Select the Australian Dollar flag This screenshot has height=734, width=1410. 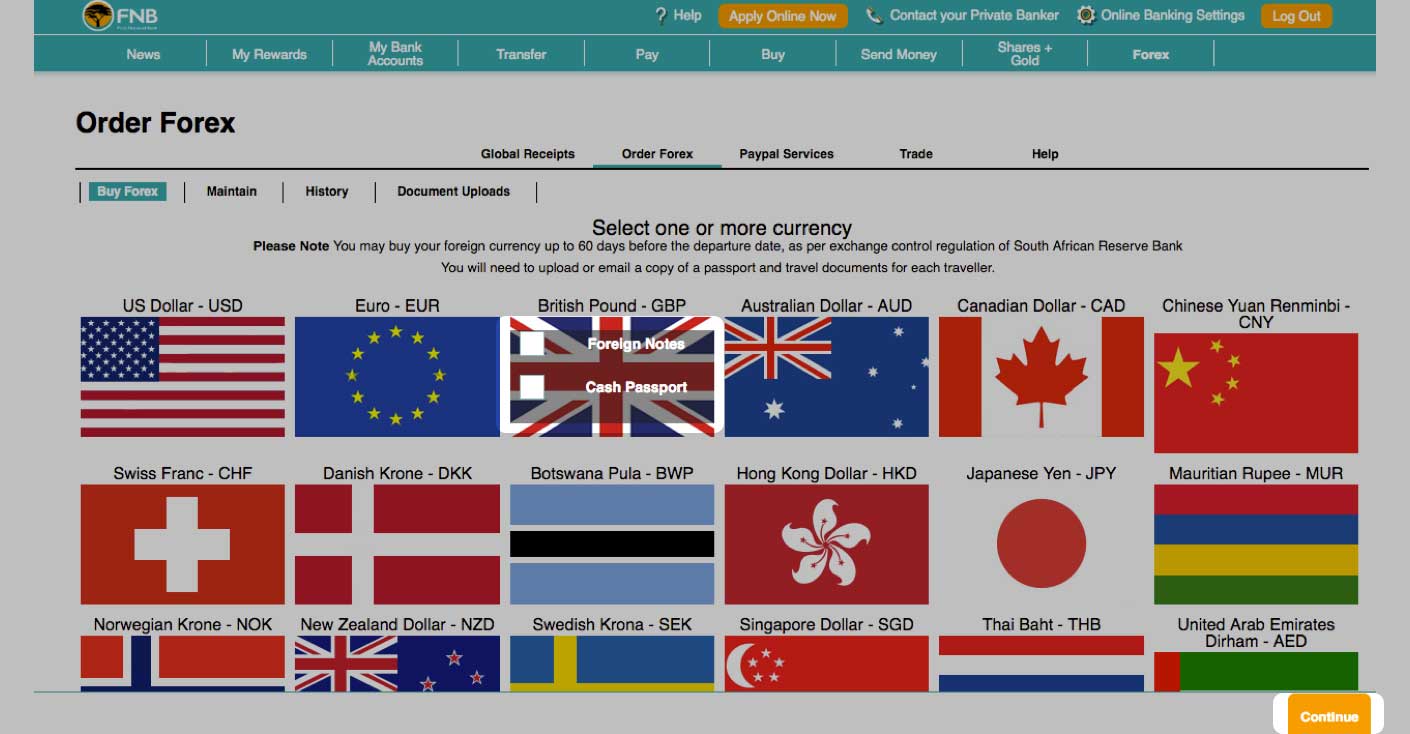click(826, 377)
